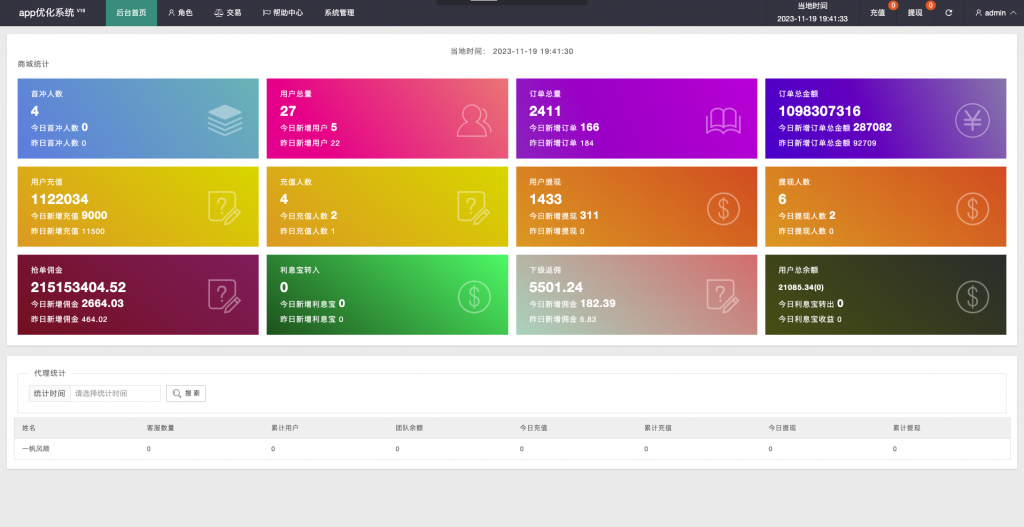This screenshot has height=527, width=1024.
Task: Click the dollar icon in 利息宝转入 card
Action: [473, 295]
